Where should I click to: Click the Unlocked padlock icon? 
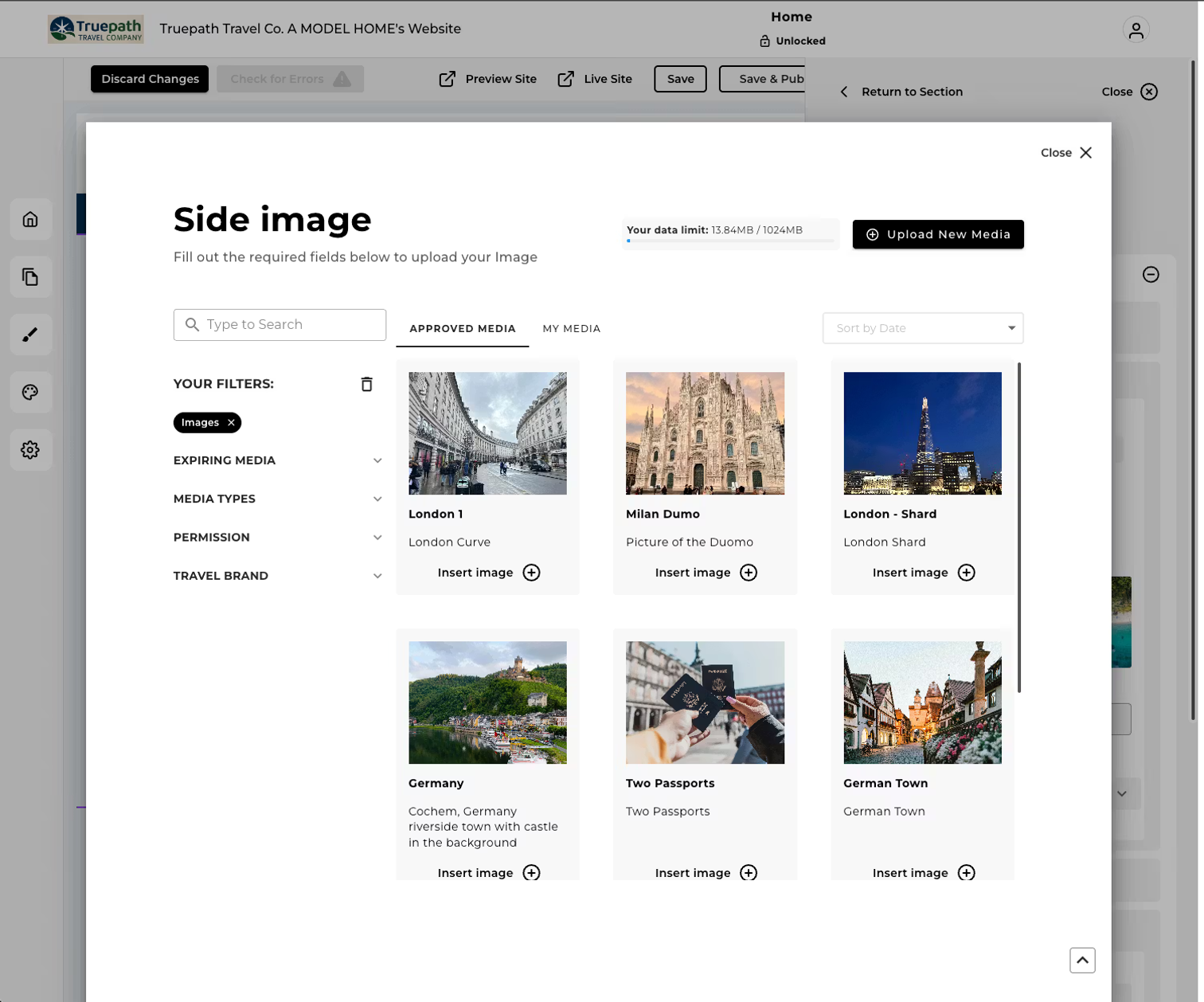[x=764, y=41]
